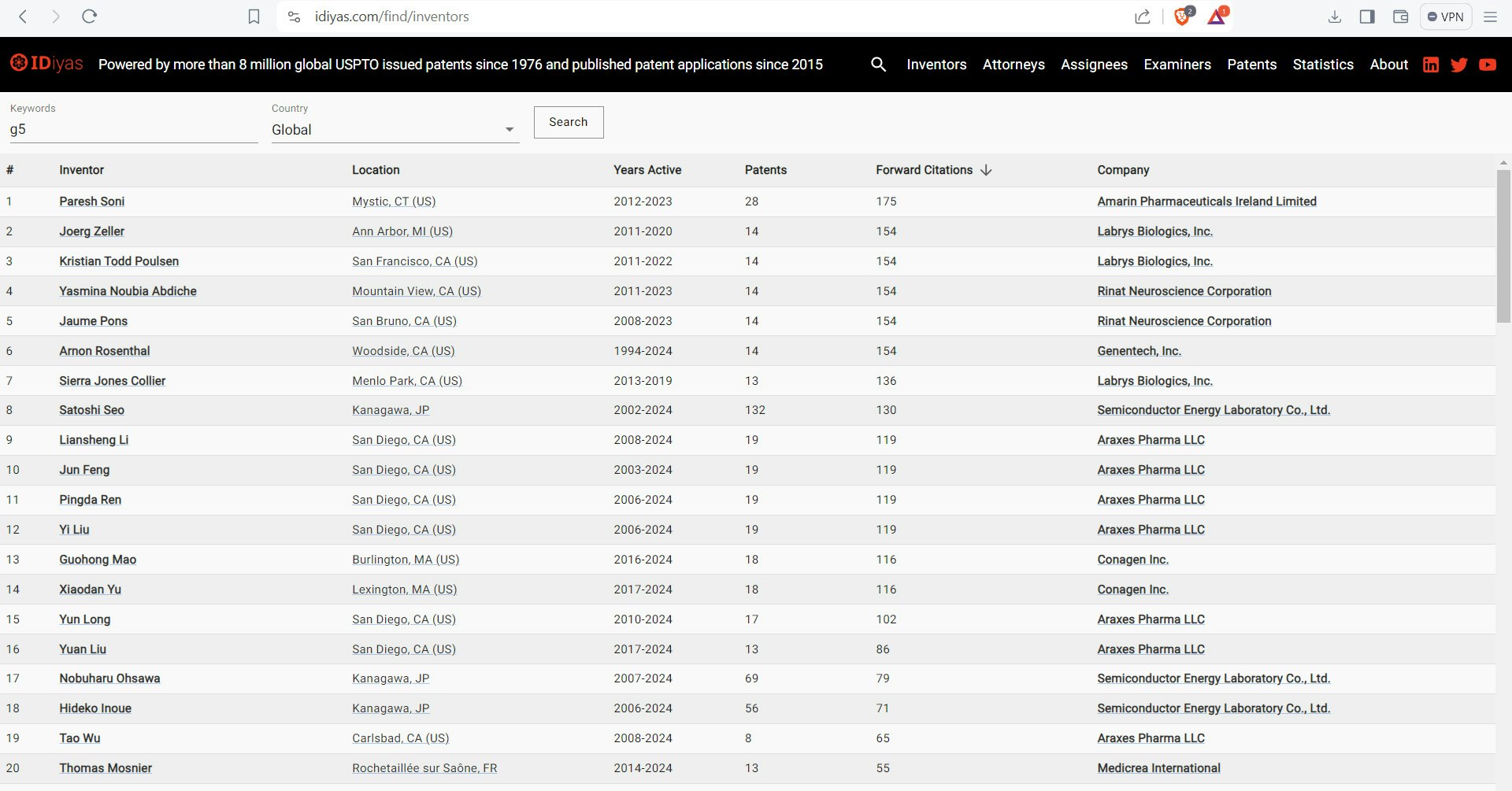Open inventor Nobuharu Ohsawa
This screenshot has width=1512, height=791.
(109, 678)
